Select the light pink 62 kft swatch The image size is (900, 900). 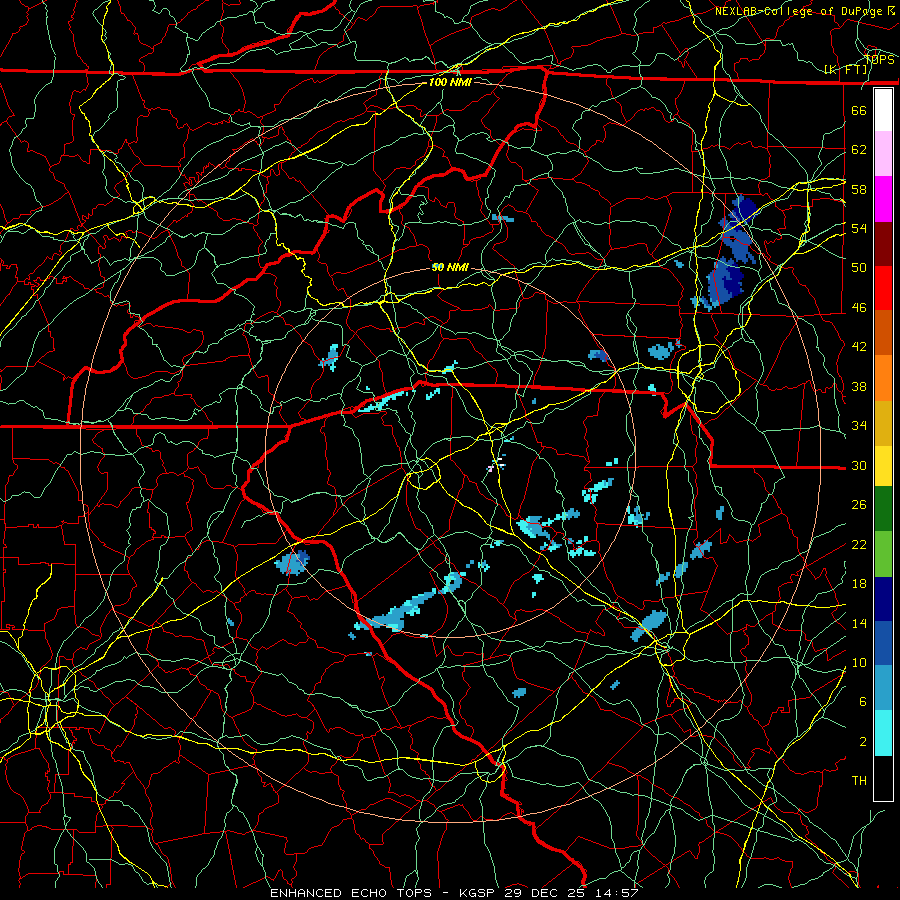tap(883, 154)
